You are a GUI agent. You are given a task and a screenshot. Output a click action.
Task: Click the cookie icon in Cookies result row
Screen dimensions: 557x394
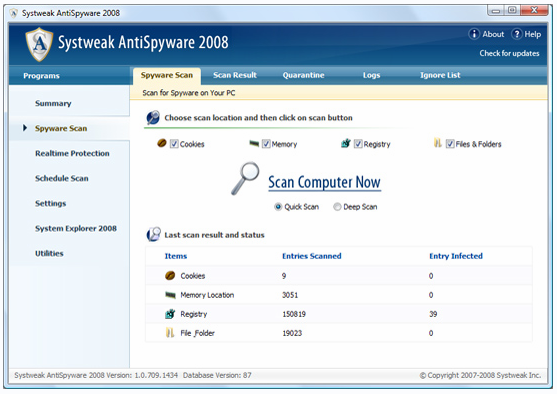pos(170,275)
